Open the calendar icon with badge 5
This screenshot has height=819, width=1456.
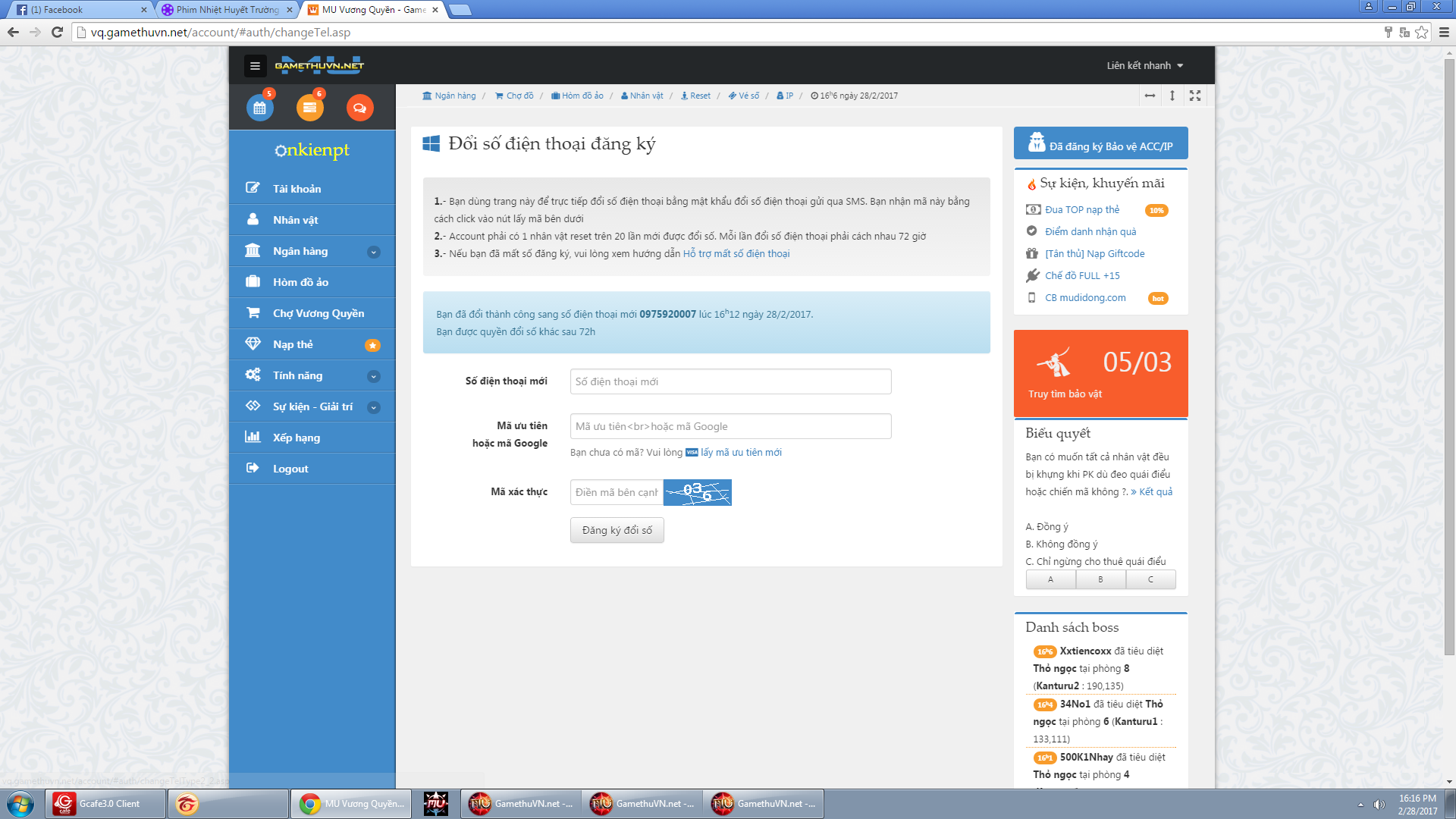click(259, 108)
